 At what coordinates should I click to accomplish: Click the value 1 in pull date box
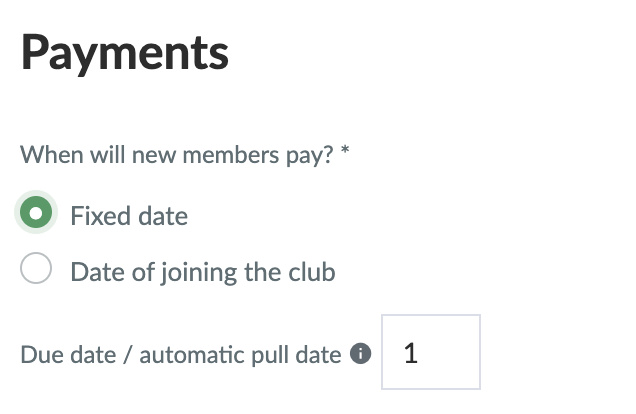click(410, 353)
